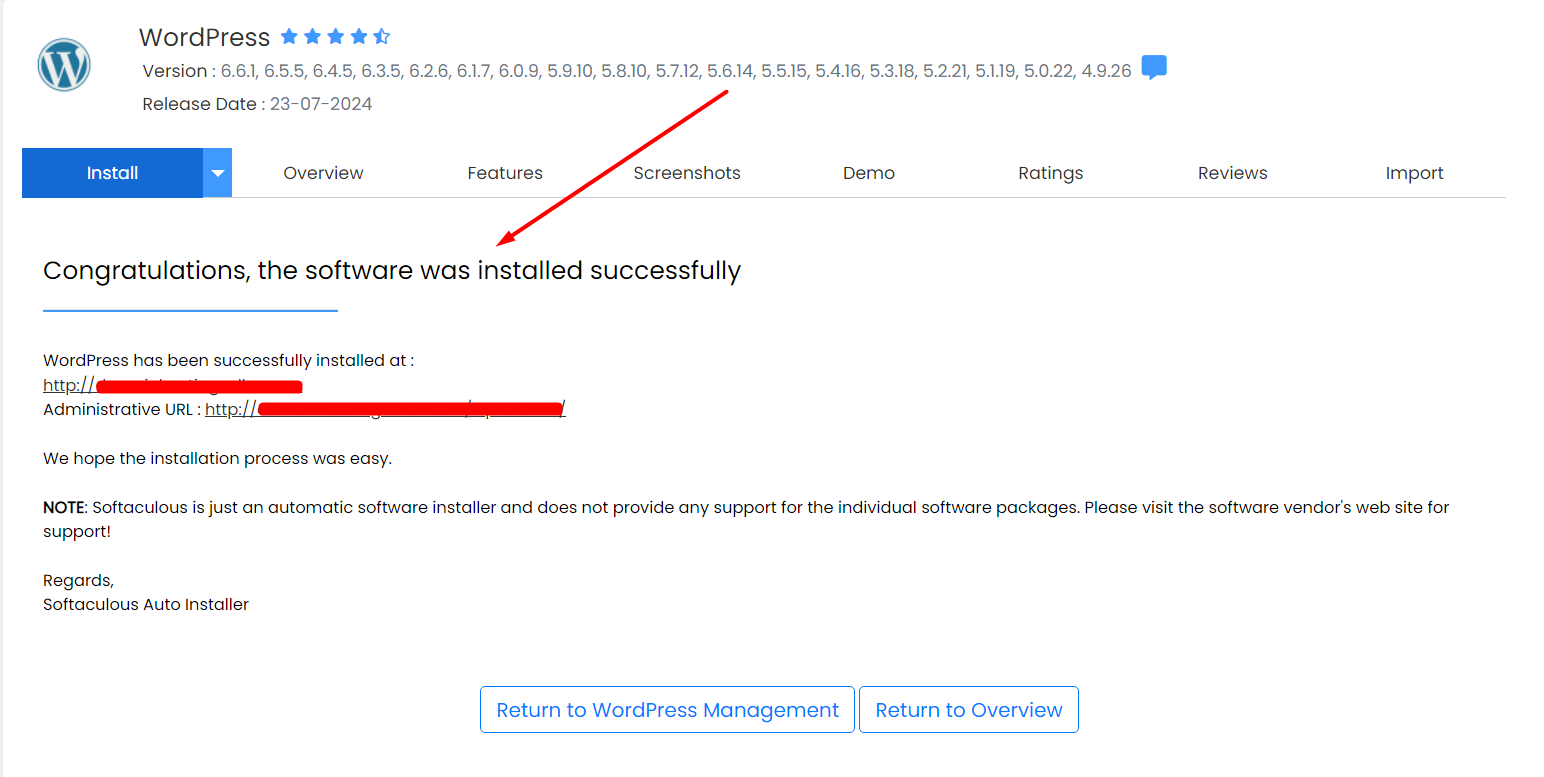Screen dimensions: 1544x777
Task: Open the Features tab
Action: pos(505,173)
